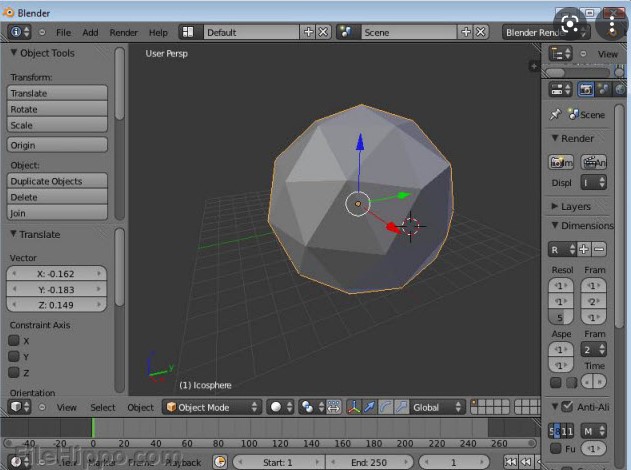Collapse the Translate operator panel

[14, 234]
